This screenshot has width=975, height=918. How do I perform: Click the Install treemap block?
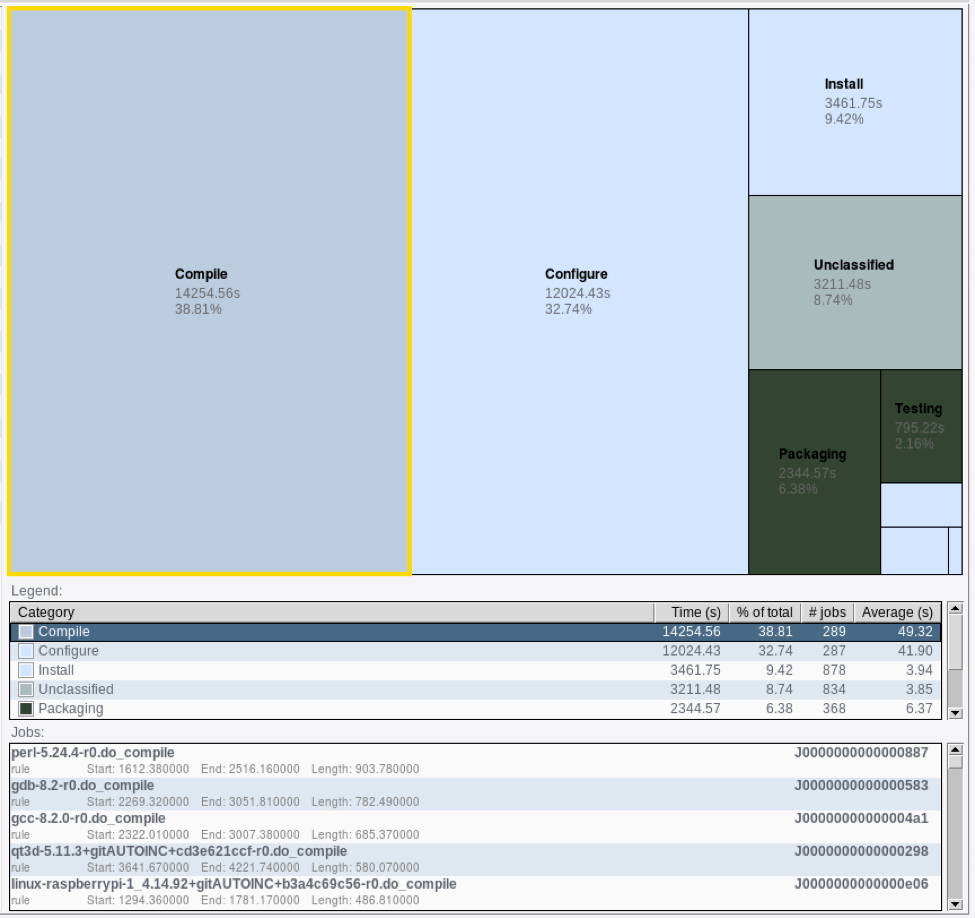[855, 102]
